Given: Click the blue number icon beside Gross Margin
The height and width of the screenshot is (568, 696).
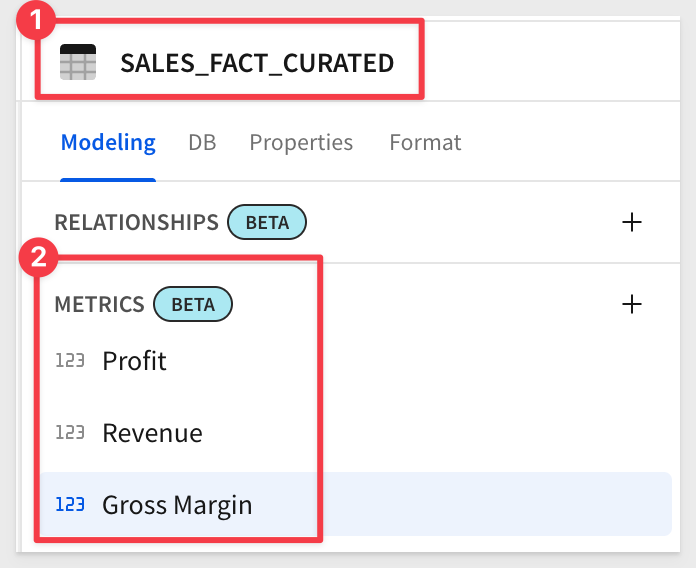Looking at the screenshot, I should 70,505.
